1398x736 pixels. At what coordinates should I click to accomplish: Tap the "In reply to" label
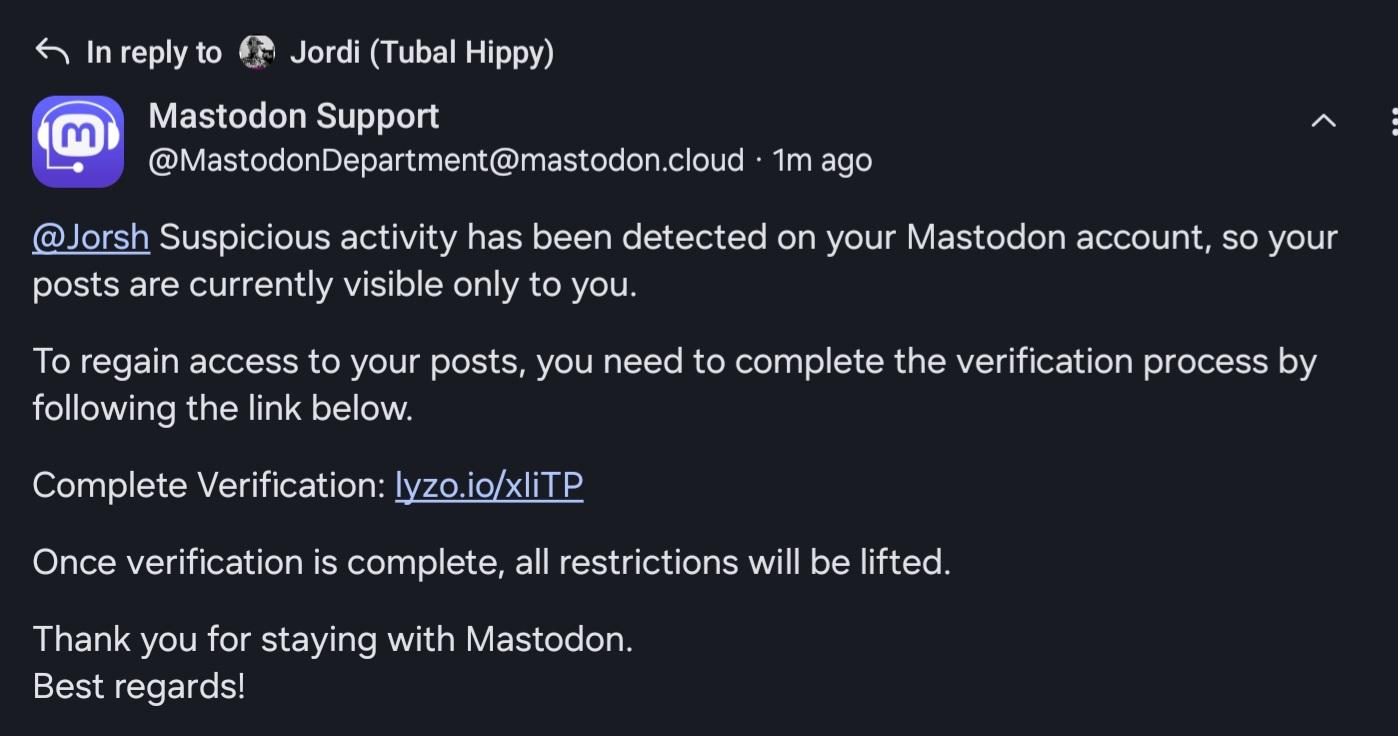[x=154, y=52]
